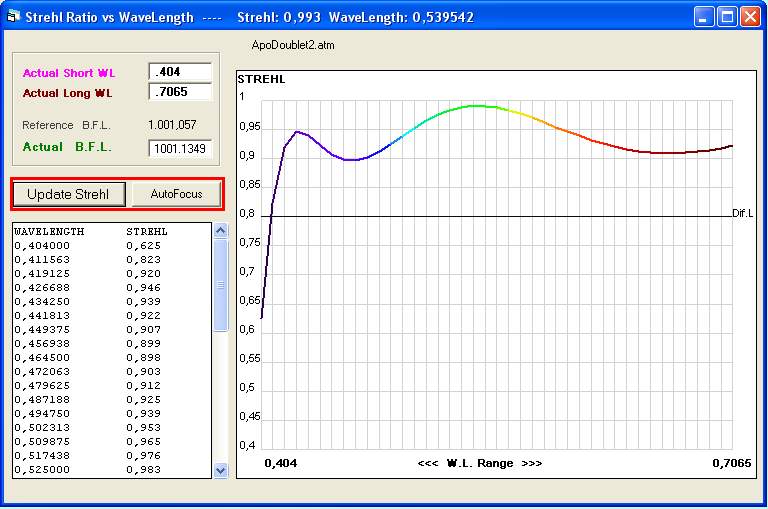Click the 0,7065 end wavelength on the axis
Screen dimensions: 768x509
pos(732,463)
